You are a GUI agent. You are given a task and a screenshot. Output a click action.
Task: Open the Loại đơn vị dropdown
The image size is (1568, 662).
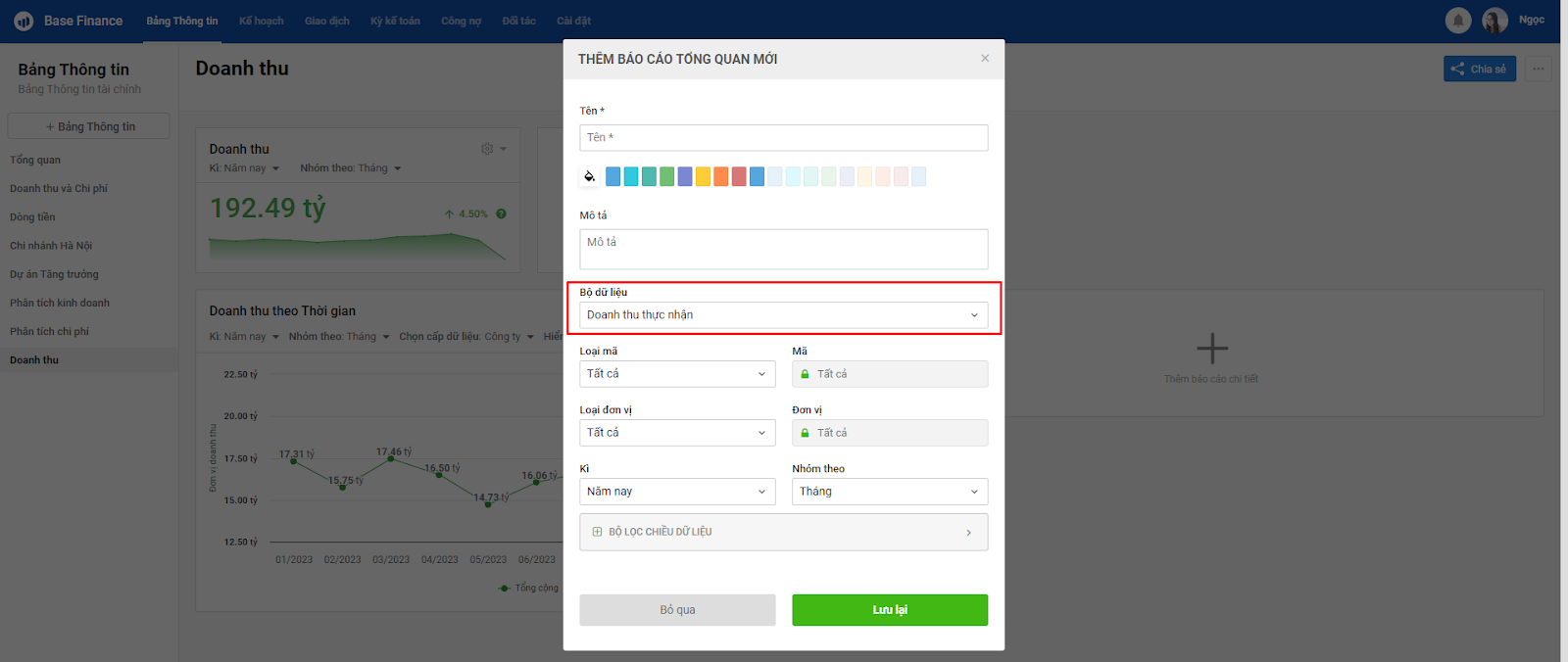tap(677, 433)
